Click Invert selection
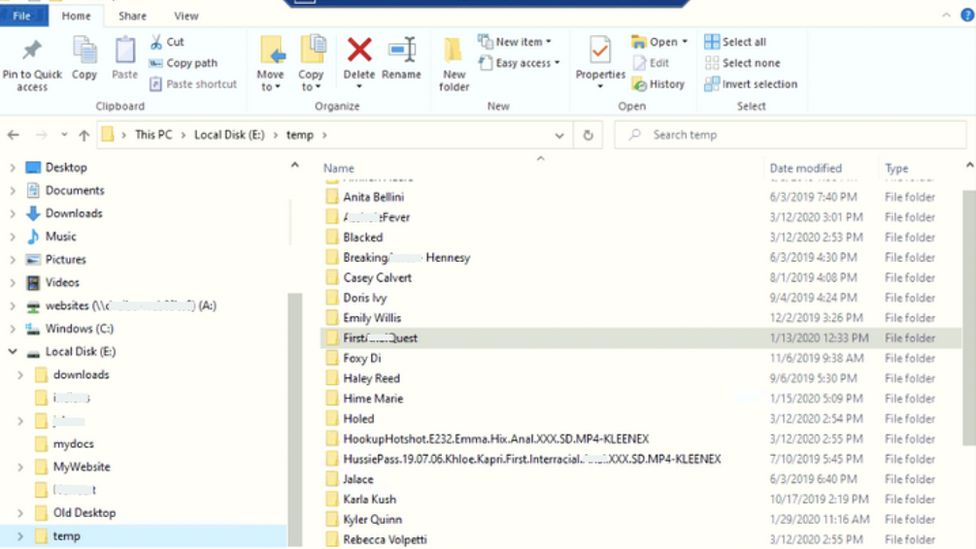The height and width of the screenshot is (549, 976). pos(751,84)
